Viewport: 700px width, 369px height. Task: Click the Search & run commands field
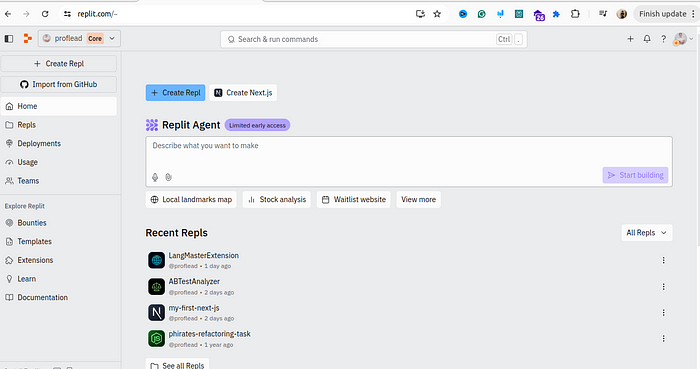click(x=374, y=39)
